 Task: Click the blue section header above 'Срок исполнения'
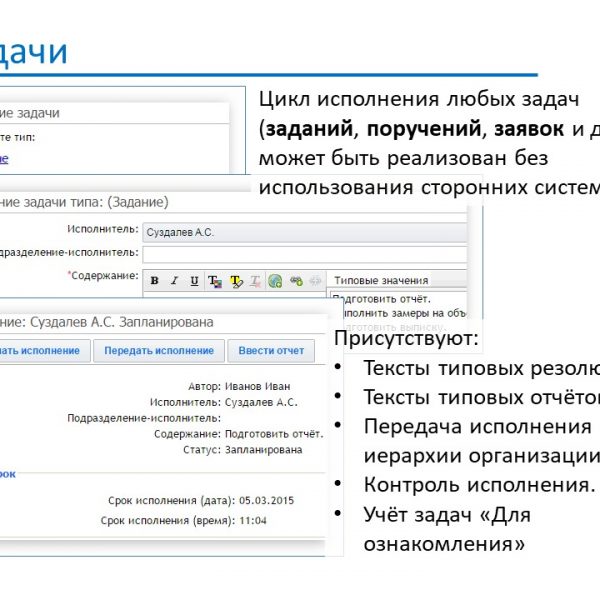pyautogui.click(x=8, y=472)
